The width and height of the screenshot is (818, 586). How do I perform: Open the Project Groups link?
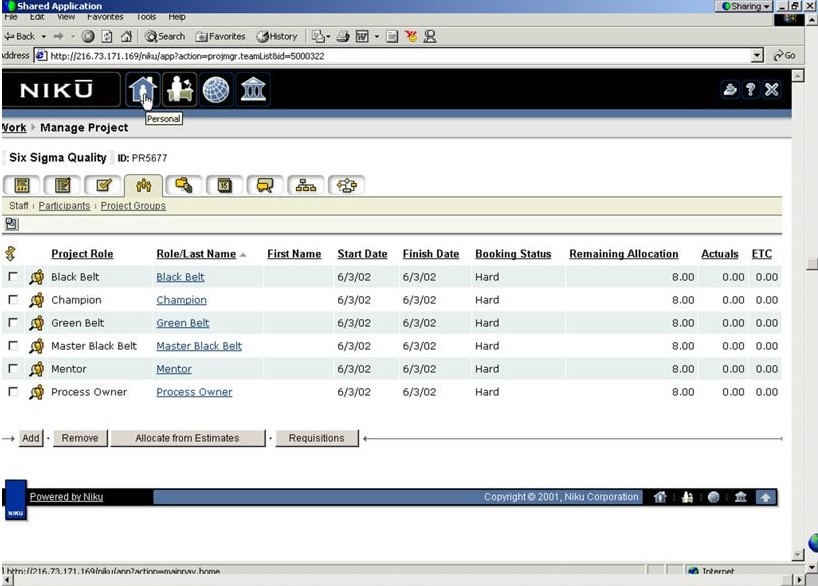[133, 206]
